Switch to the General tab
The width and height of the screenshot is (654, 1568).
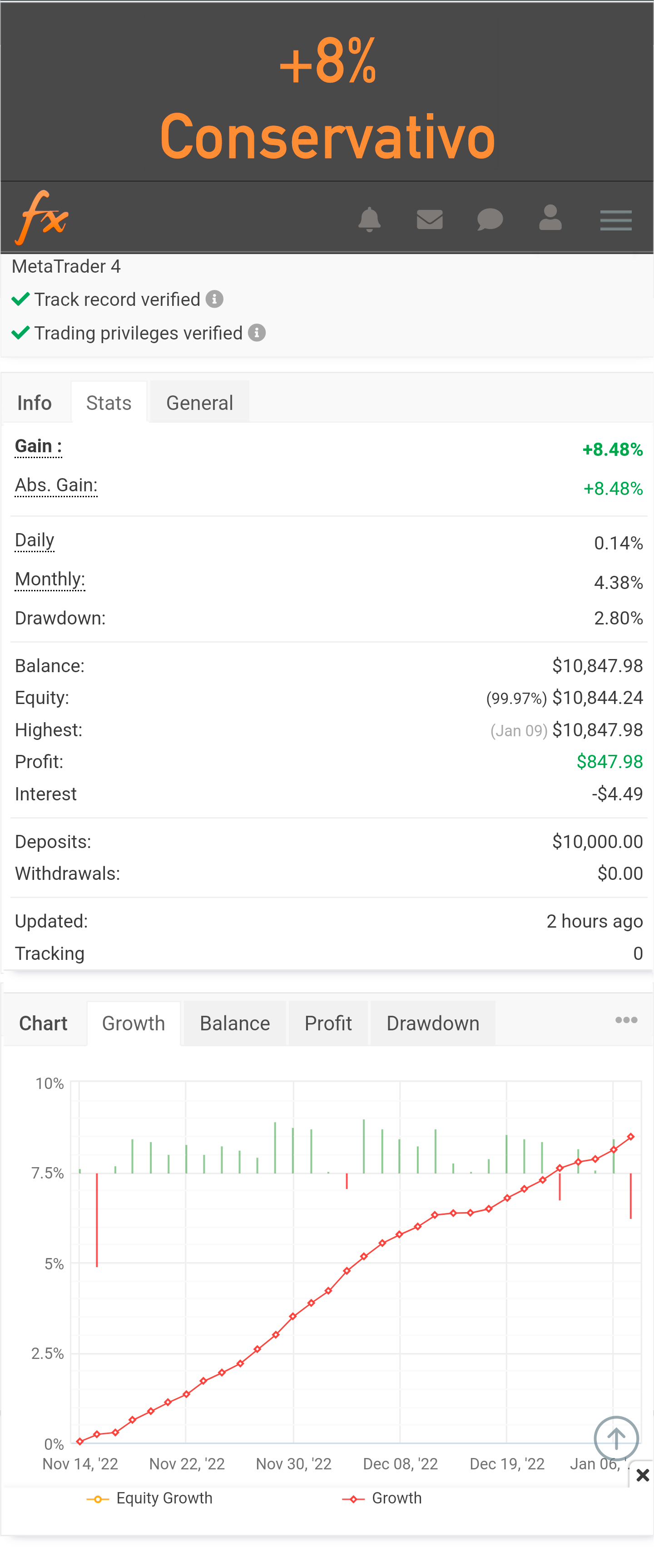pos(199,402)
